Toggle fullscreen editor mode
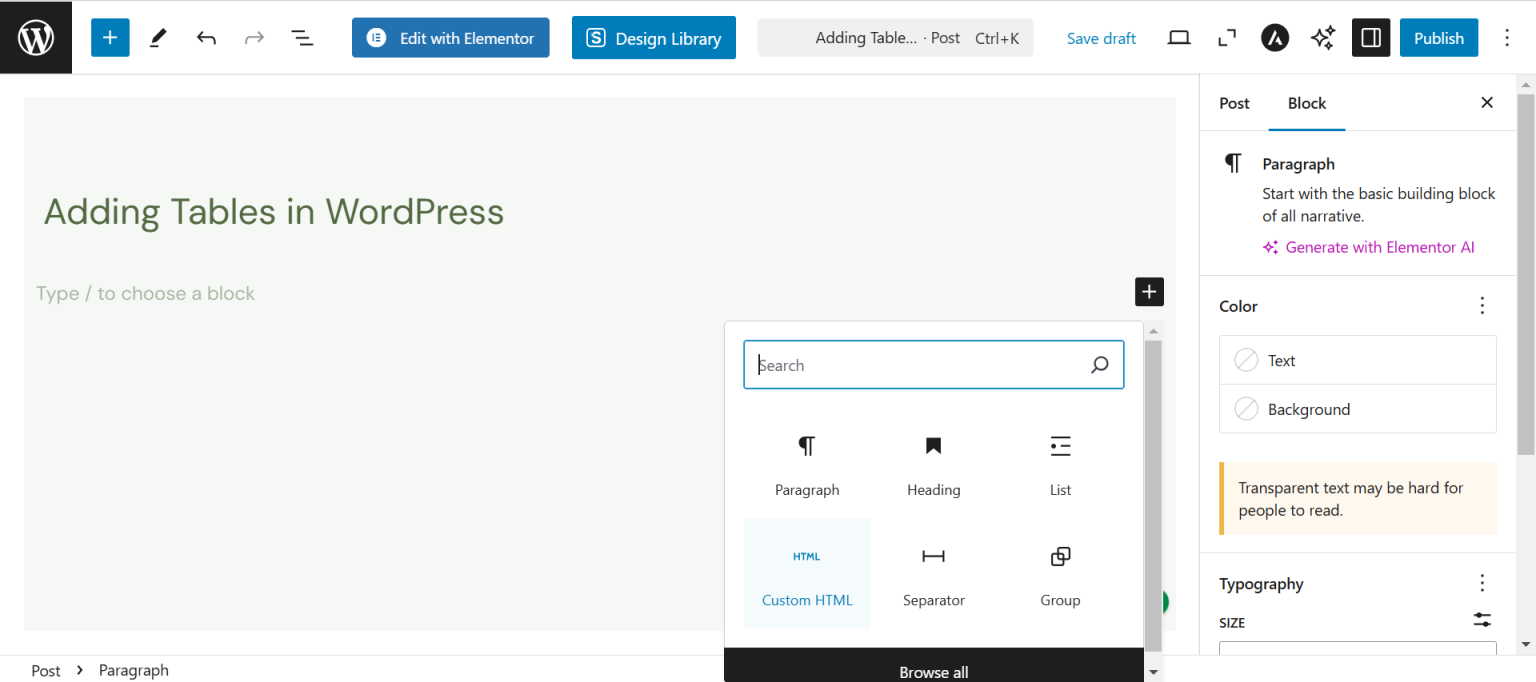Screen dimensions: 1536x682 [x=1226, y=37]
